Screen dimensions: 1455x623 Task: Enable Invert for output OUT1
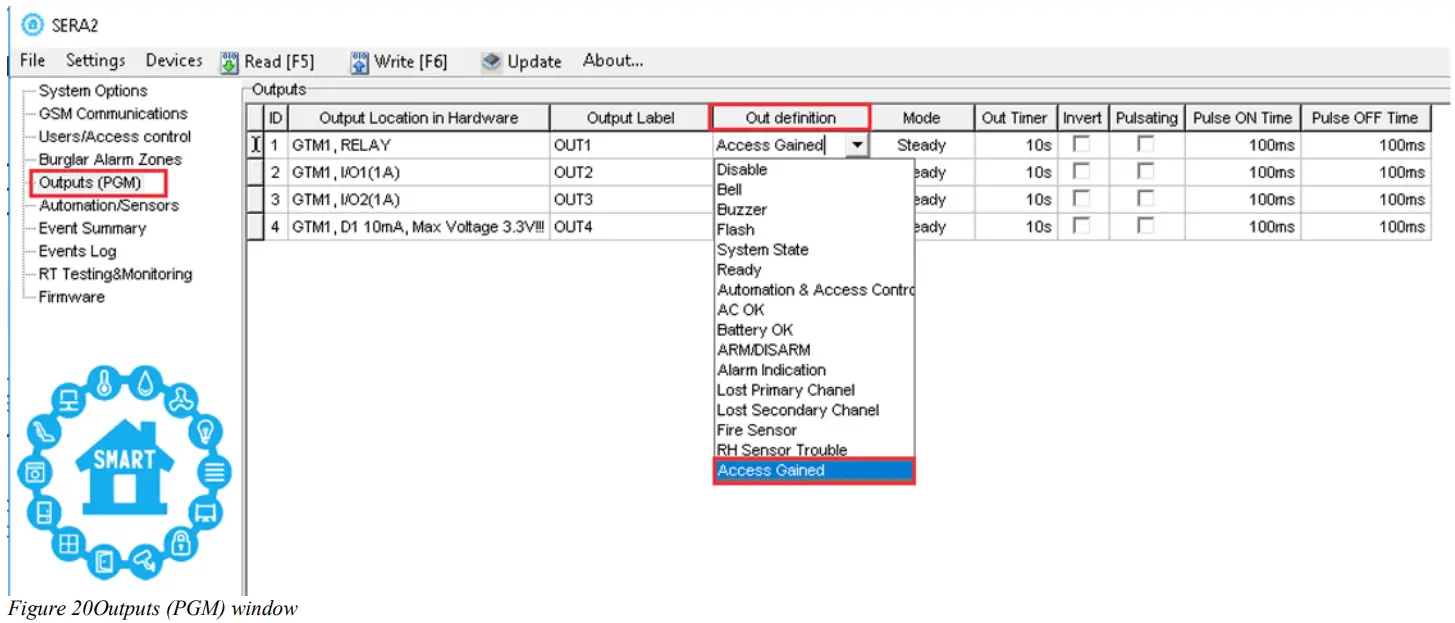pos(1082,144)
